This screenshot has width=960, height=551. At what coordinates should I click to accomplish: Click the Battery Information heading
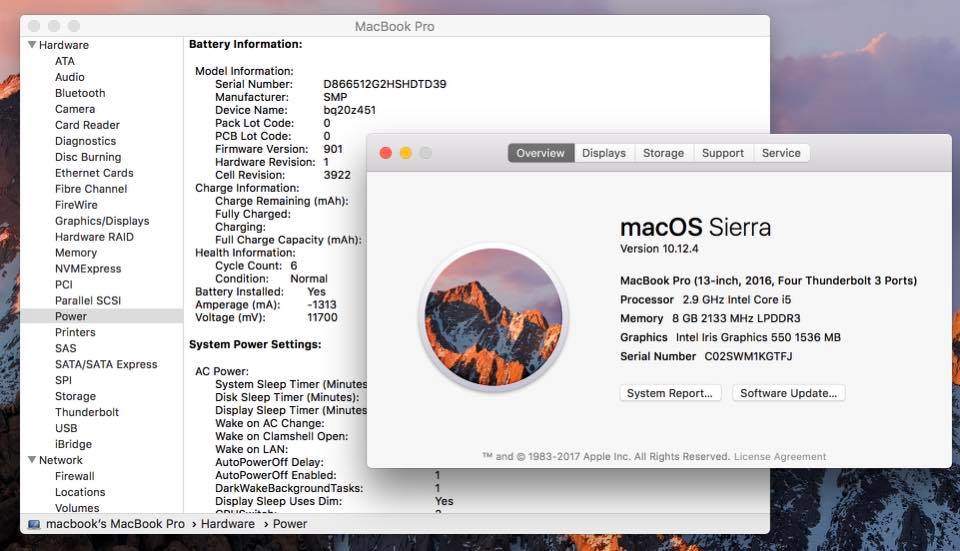pos(246,44)
